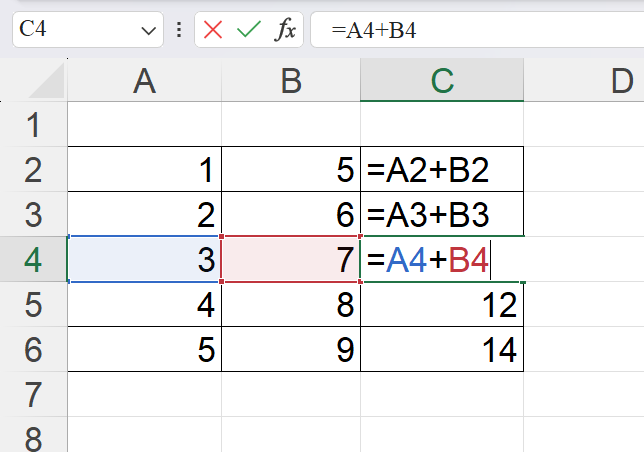This screenshot has width=644, height=452.
Task: Select row 7 header
Action: (x=33, y=393)
